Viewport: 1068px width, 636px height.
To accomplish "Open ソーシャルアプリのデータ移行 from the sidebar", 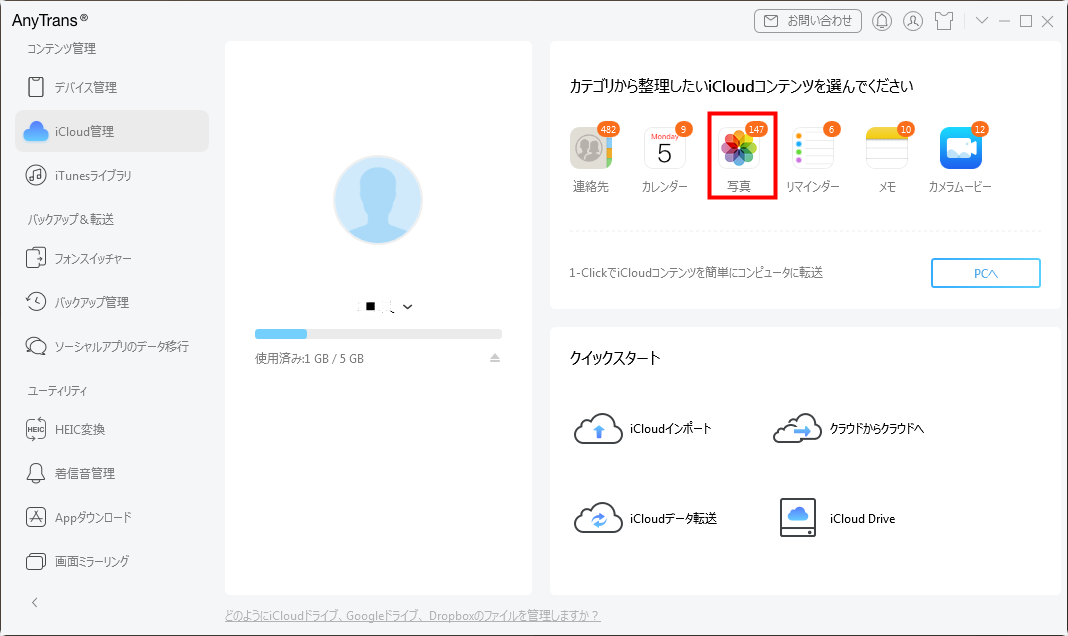I will tap(112, 346).
